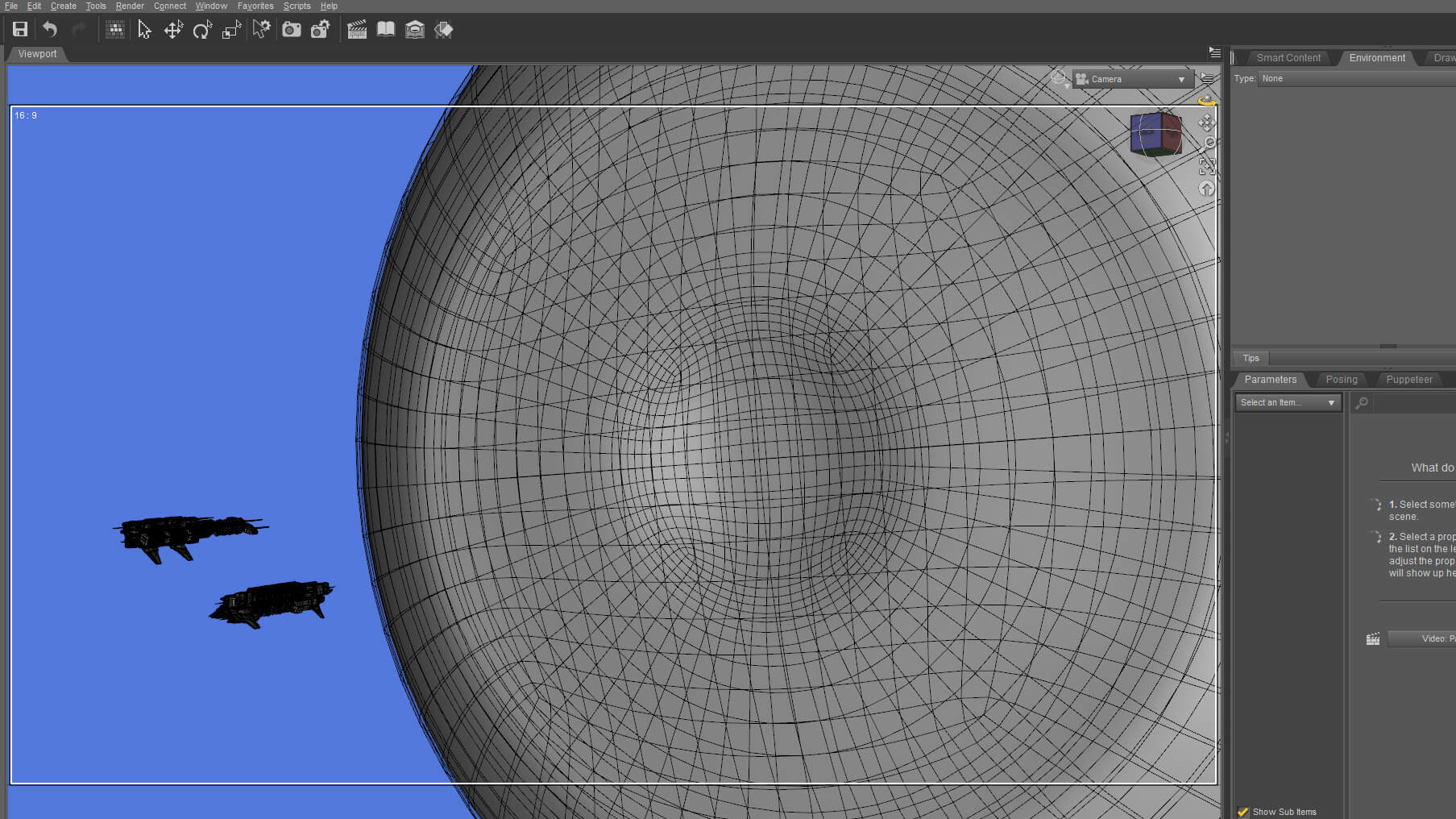Open the Scripts menu
The image size is (1456, 819).
click(x=297, y=6)
